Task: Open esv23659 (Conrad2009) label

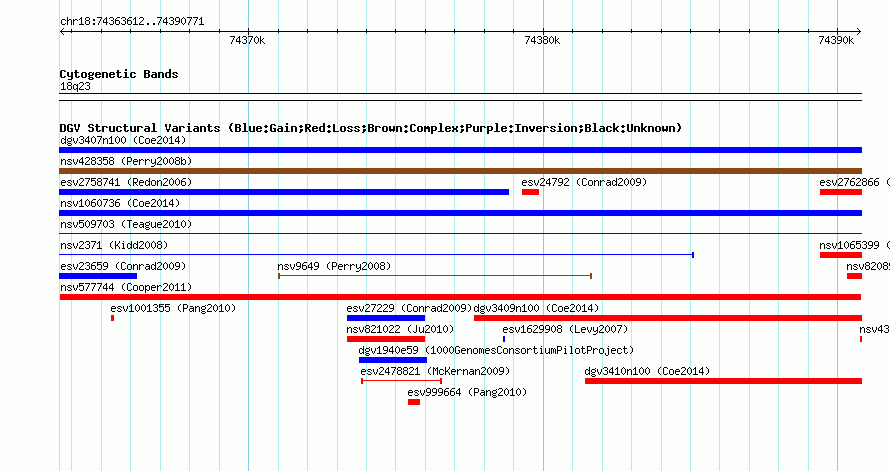Action: pyautogui.click(x=123, y=266)
